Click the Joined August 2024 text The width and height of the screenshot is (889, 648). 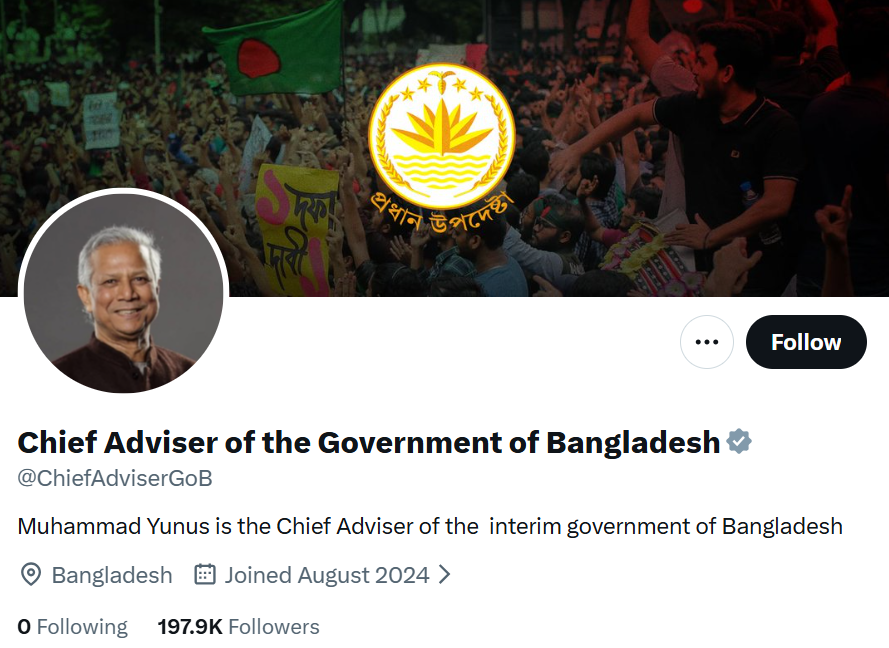pos(327,575)
